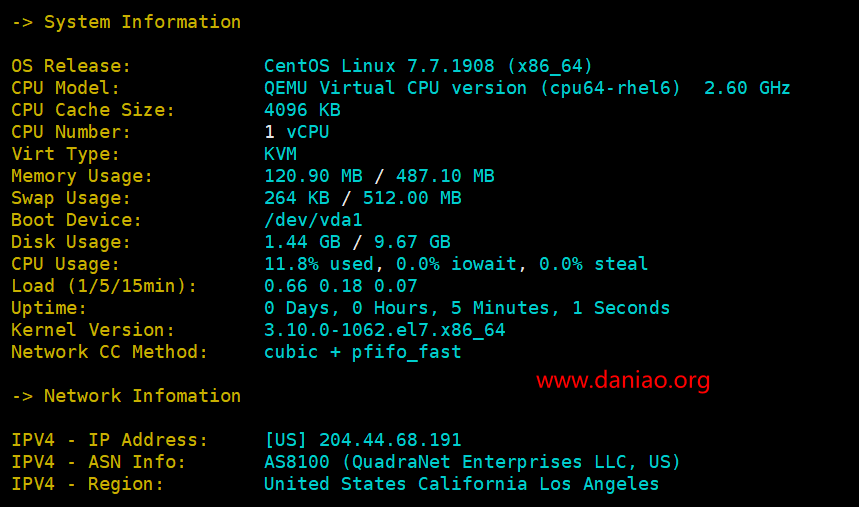Viewport: 859px width, 507px height.
Task: Click the 4096 KB cache size value
Action: click(302, 110)
